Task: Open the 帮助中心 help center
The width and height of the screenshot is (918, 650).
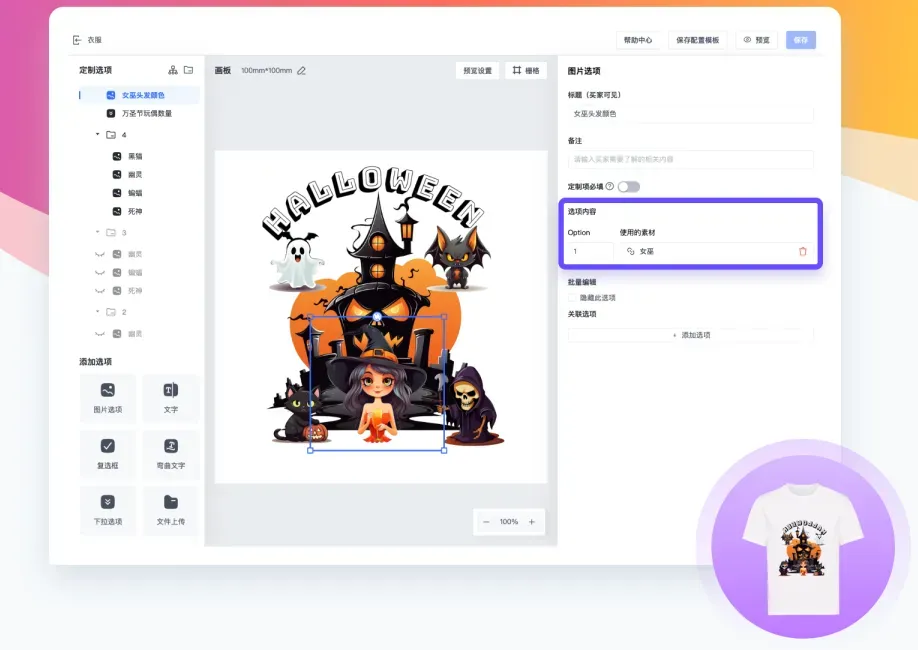Action: click(637, 40)
